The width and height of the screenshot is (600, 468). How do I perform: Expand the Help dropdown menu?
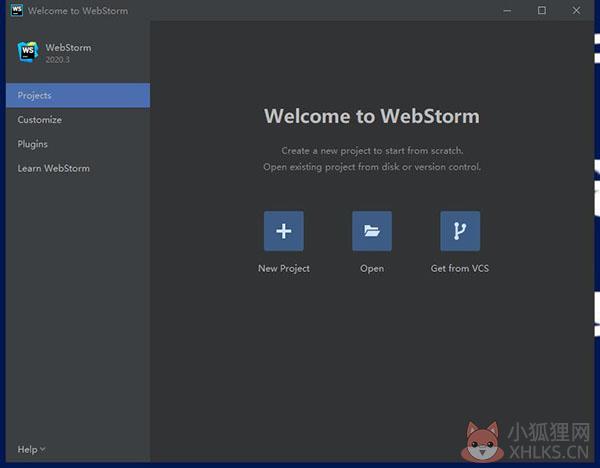(31, 449)
